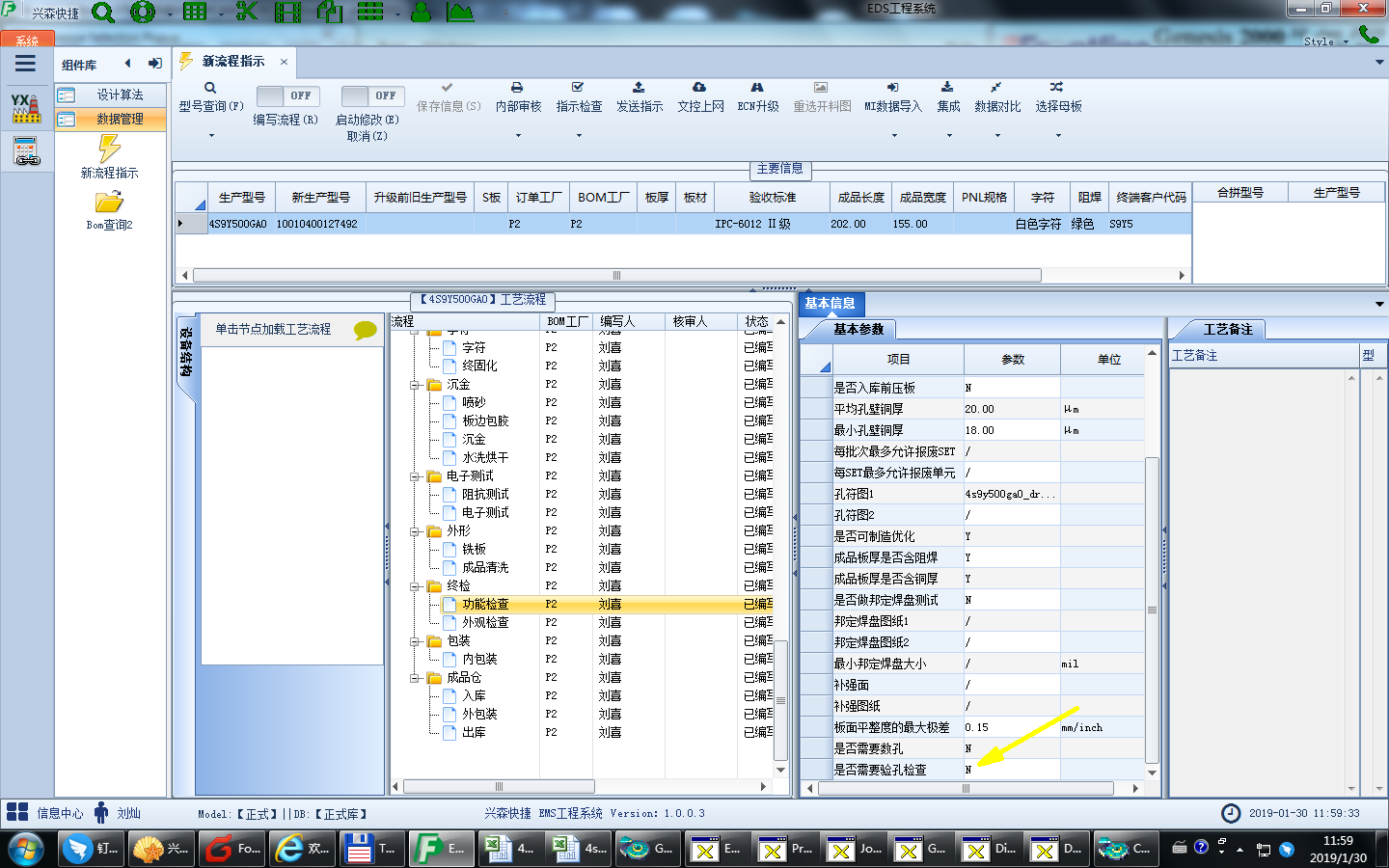Open the green grid table icon
This screenshot has height=868, width=1389.
[195, 12]
